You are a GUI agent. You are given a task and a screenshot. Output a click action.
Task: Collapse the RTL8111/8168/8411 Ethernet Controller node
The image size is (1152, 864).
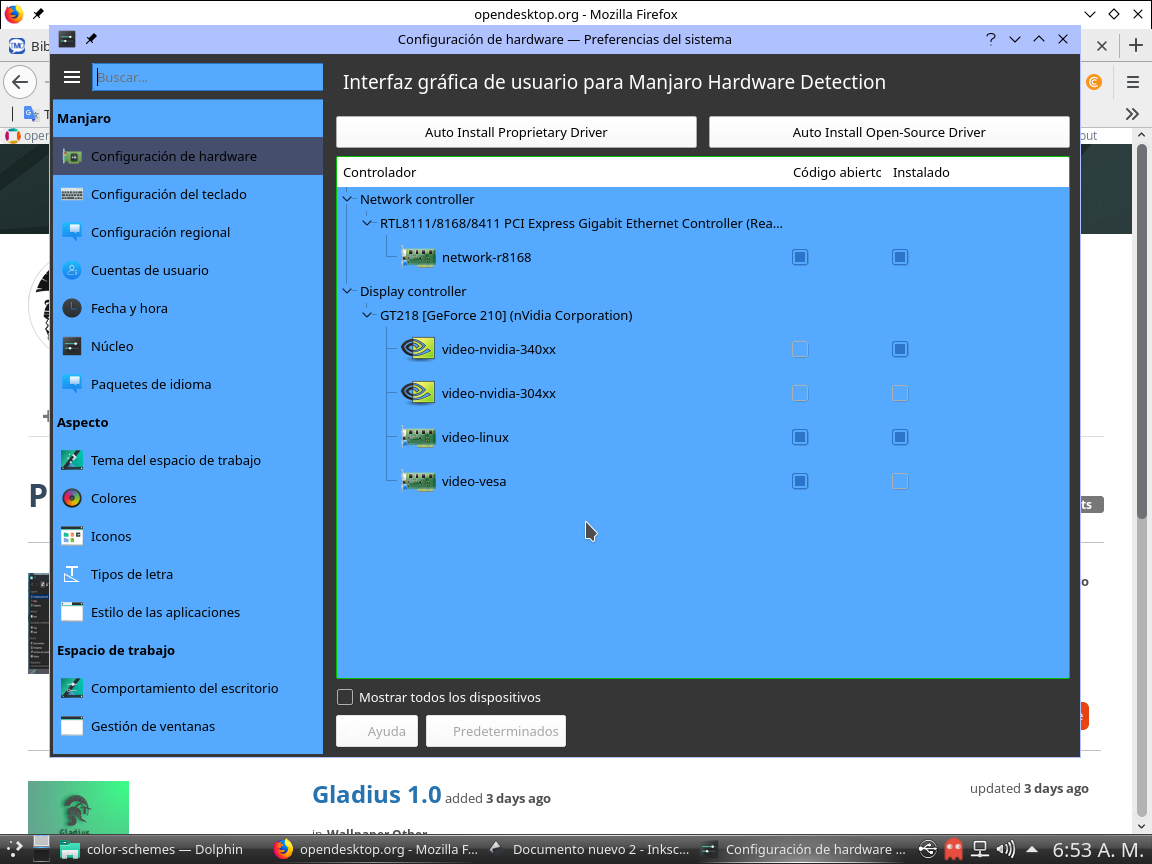pyautogui.click(x=367, y=223)
